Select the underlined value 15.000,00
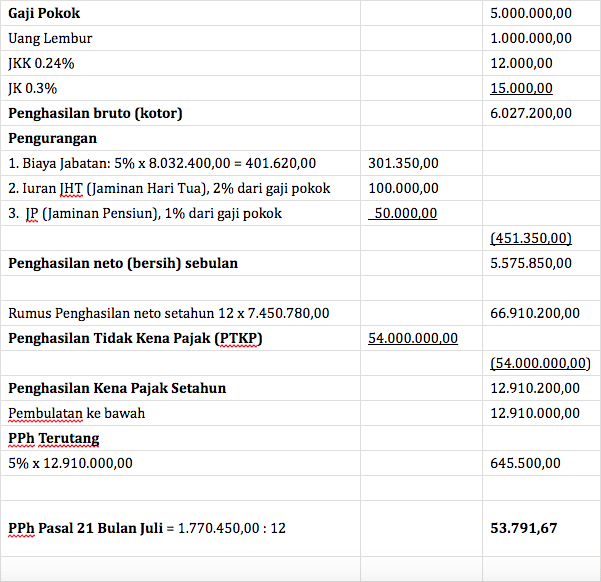This screenshot has height=582, width=601. [x=521, y=88]
